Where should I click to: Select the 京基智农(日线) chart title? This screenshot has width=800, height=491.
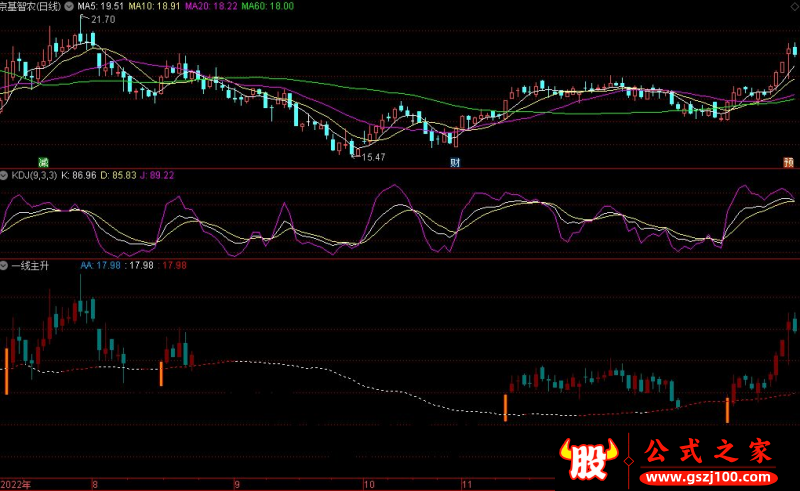tap(30, 6)
